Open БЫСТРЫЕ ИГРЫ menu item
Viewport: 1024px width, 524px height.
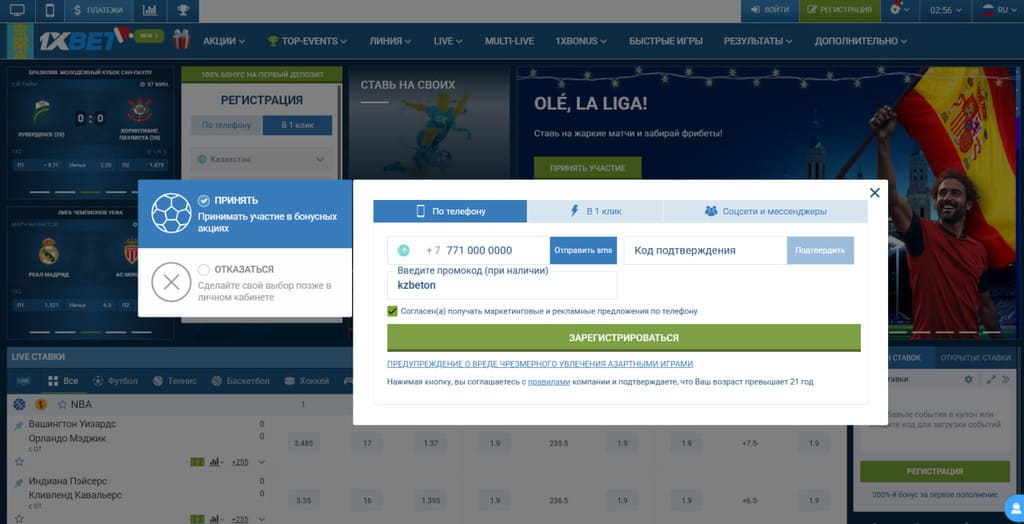(x=665, y=41)
